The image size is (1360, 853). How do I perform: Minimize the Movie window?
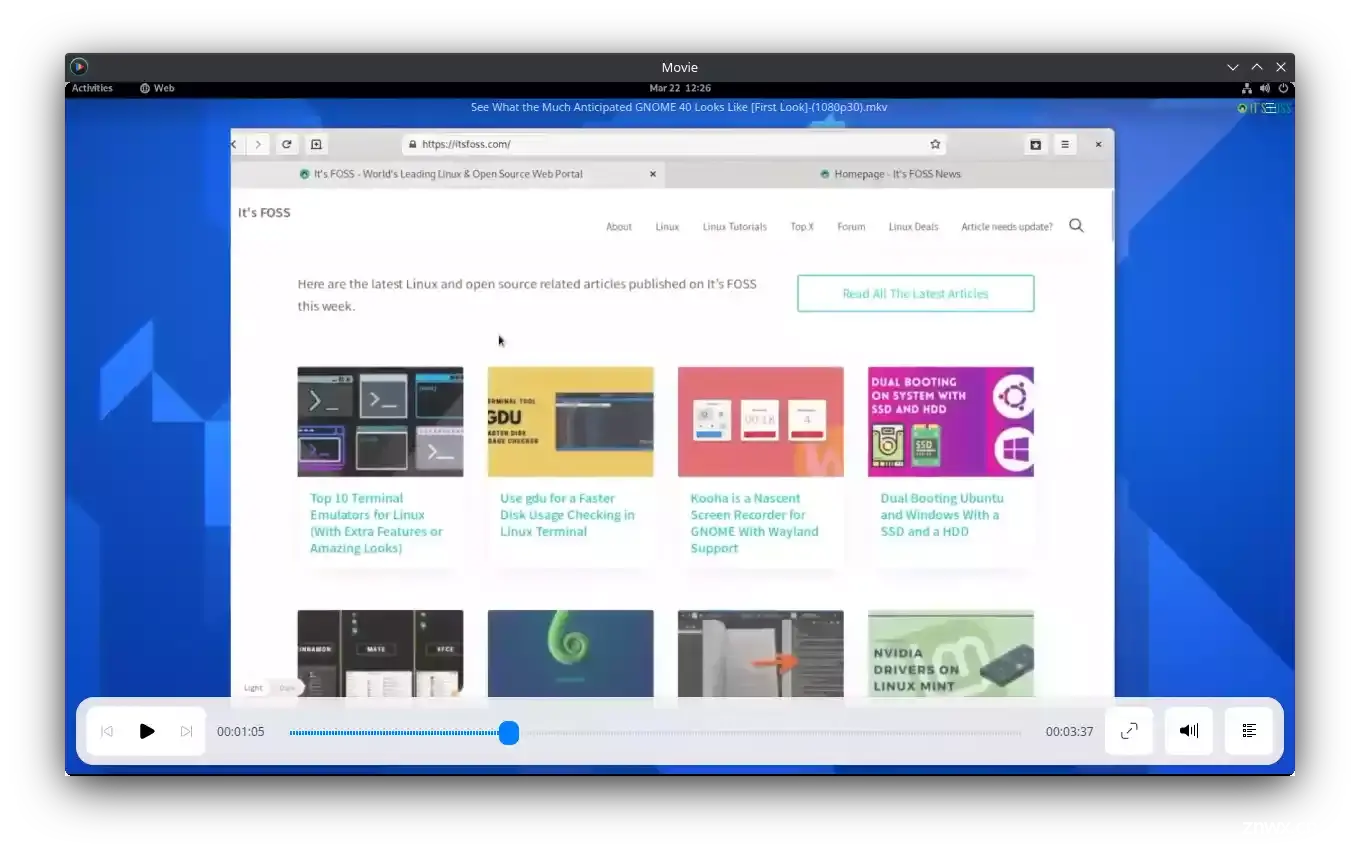pyautogui.click(x=1233, y=67)
